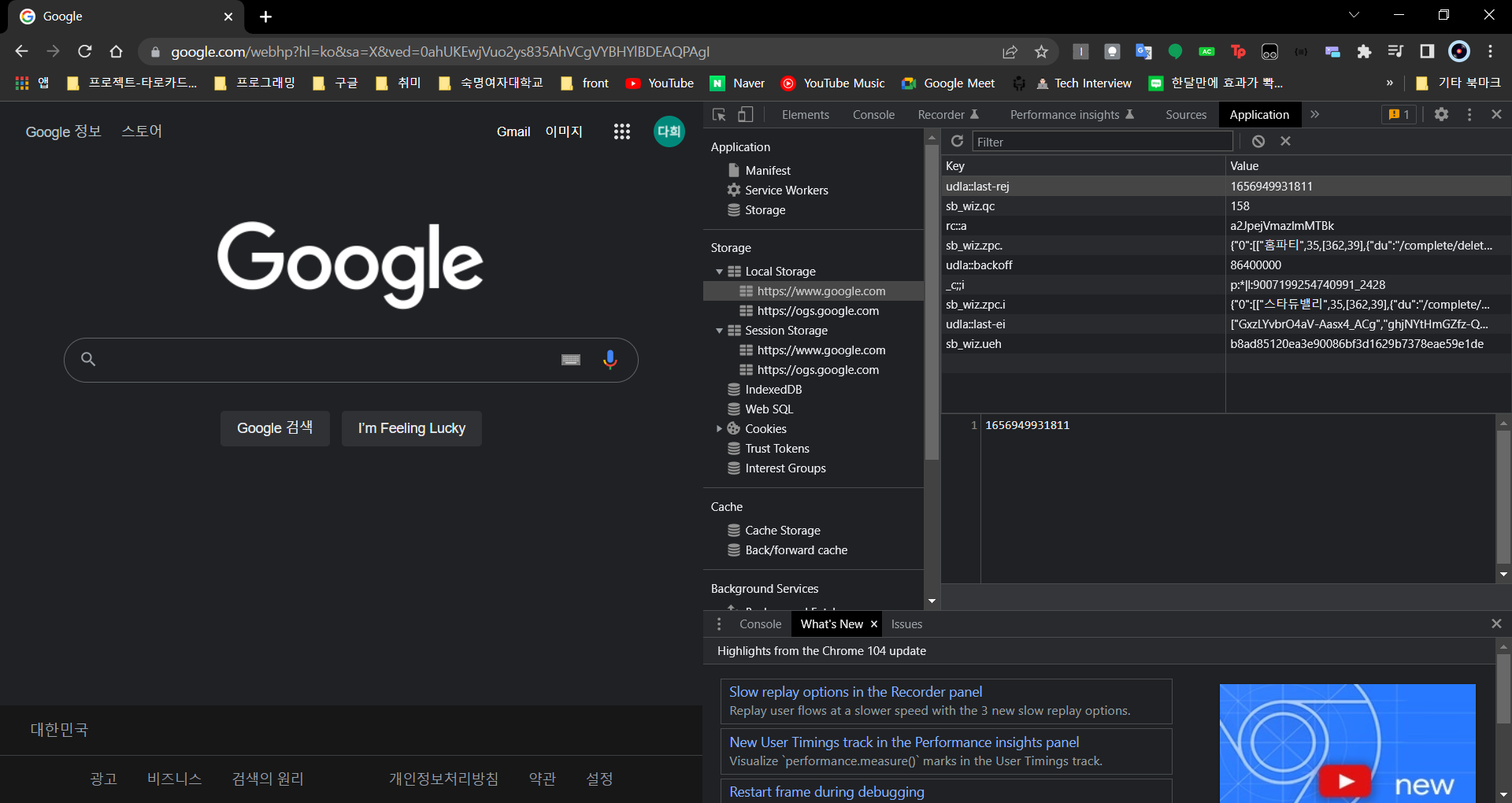Click the media control icon in toolbar

pos(1395,51)
